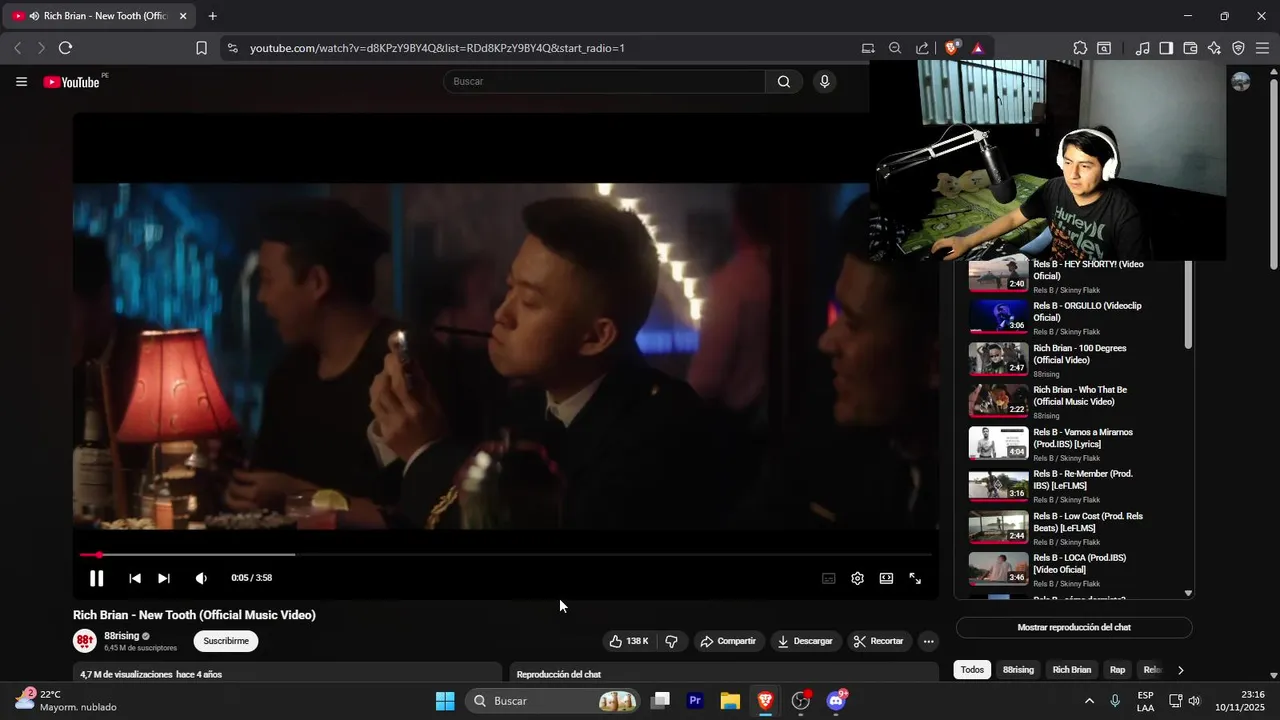This screenshot has height=720, width=1280.
Task: Open Brave playlist music note icon
Action: click(x=1142, y=48)
